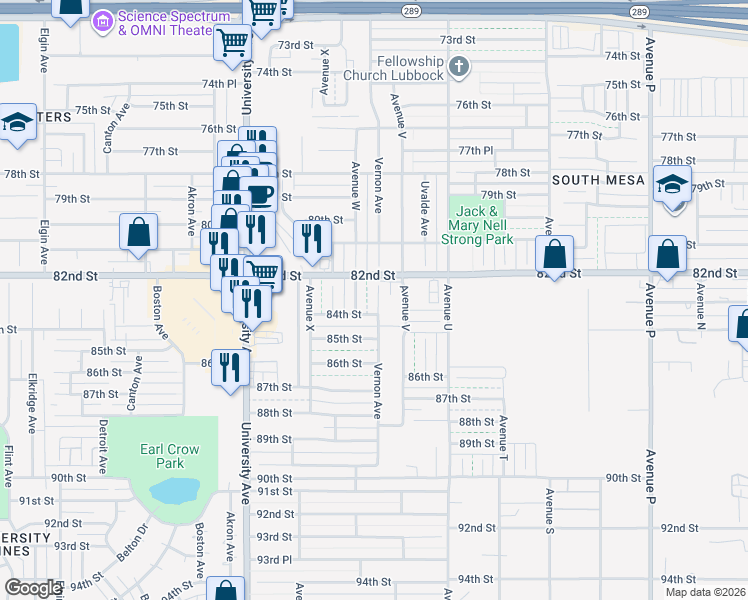
Task: Click the Avenue W street label
Action: 356,186
